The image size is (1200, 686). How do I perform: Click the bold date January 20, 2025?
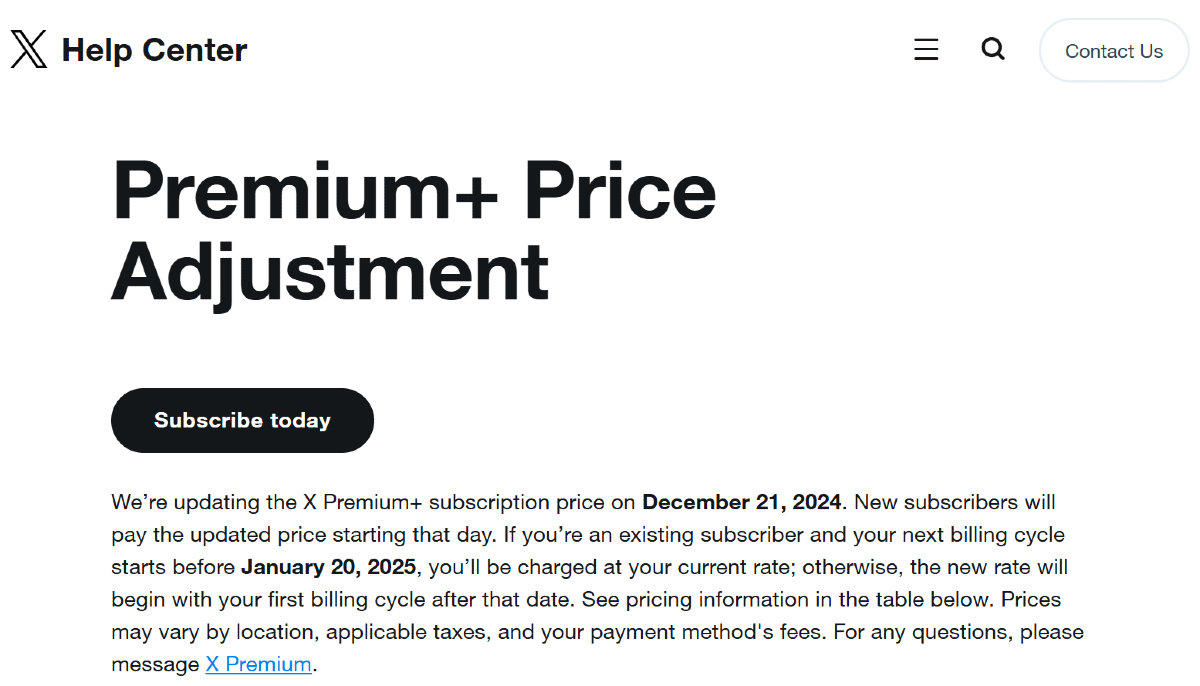pos(328,567)
